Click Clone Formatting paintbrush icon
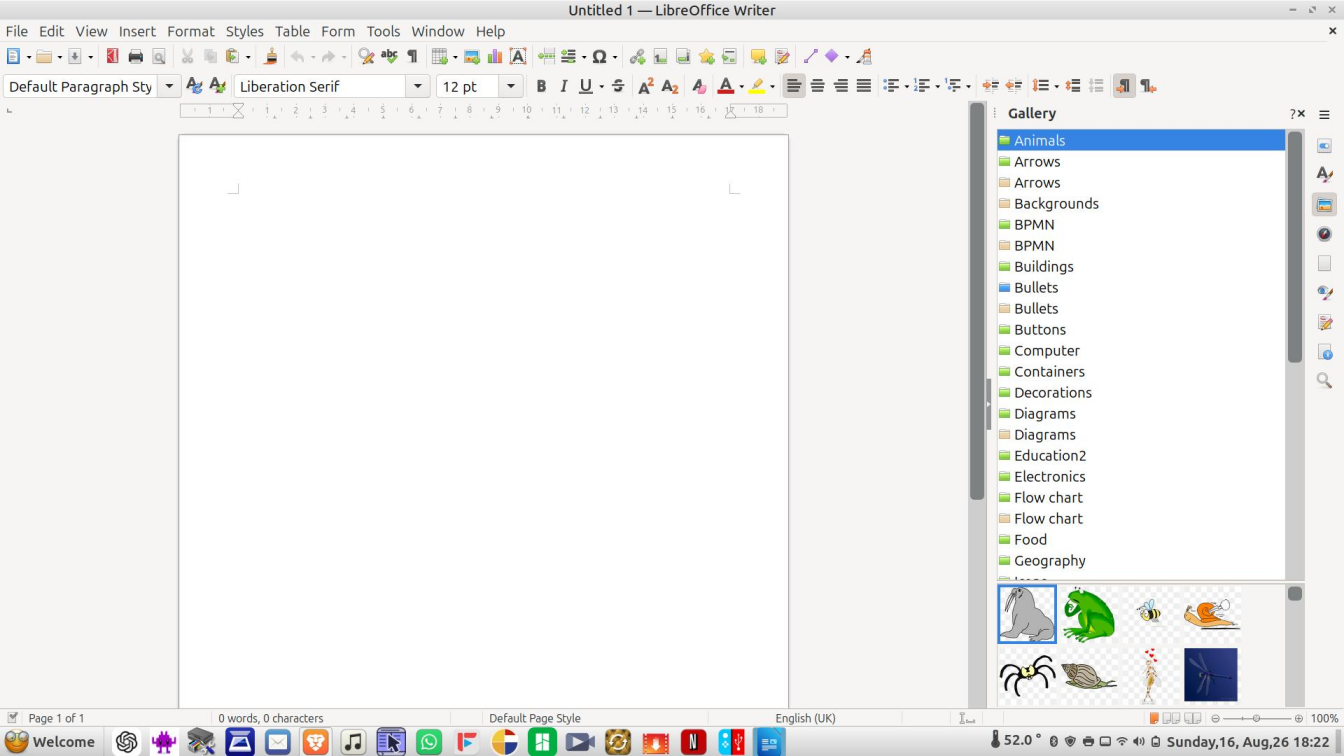The width and height of the screenshot is (1344, 756). [270, 57]
